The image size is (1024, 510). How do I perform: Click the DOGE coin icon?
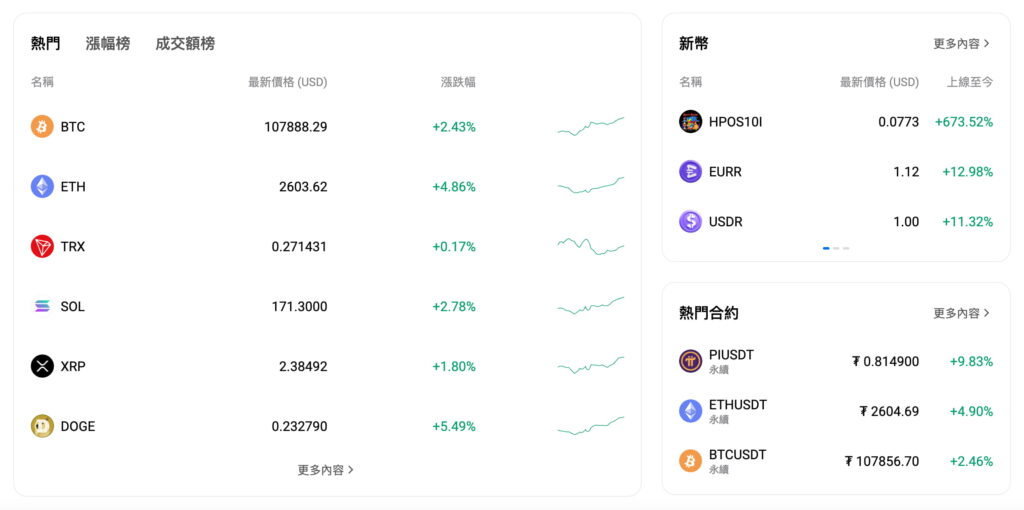42,426
